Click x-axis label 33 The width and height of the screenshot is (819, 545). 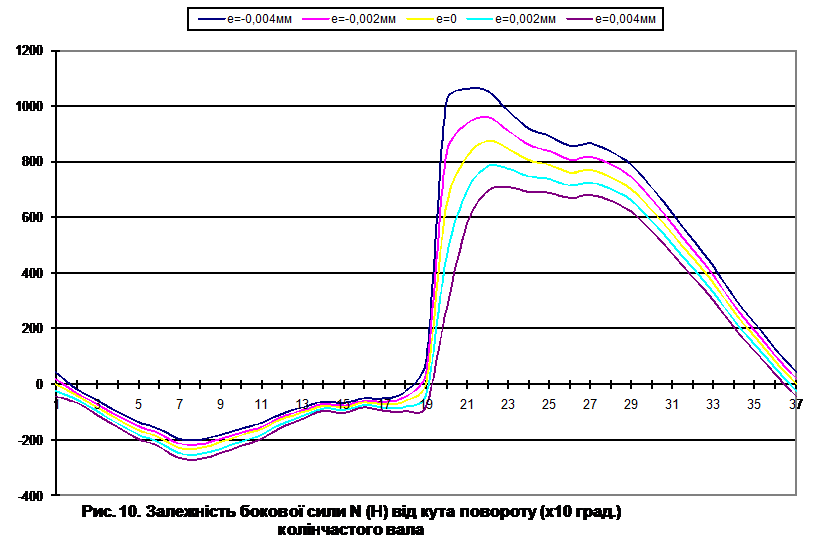713,404
